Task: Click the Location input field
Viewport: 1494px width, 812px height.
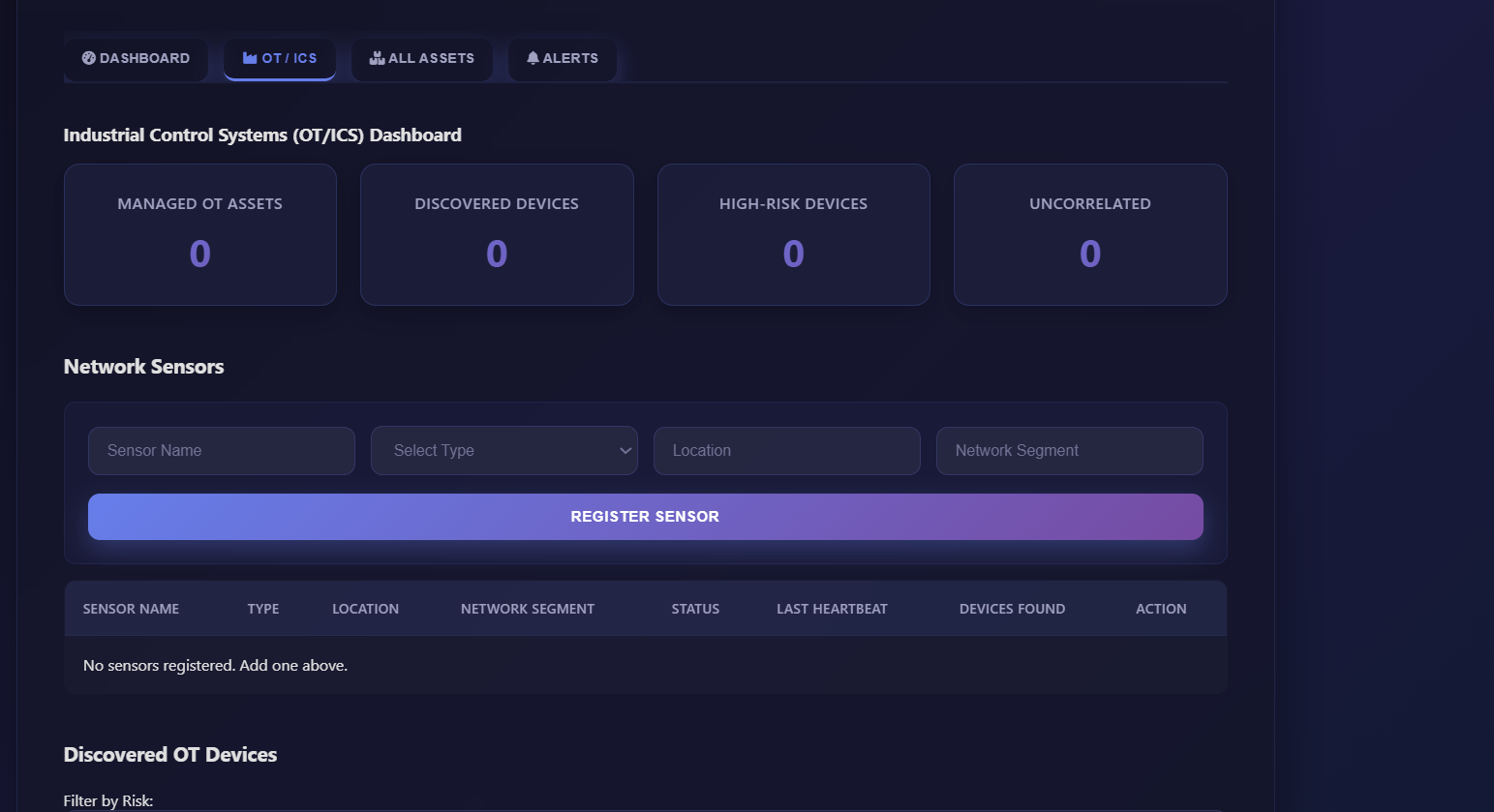Action: [x=786, y=450]
